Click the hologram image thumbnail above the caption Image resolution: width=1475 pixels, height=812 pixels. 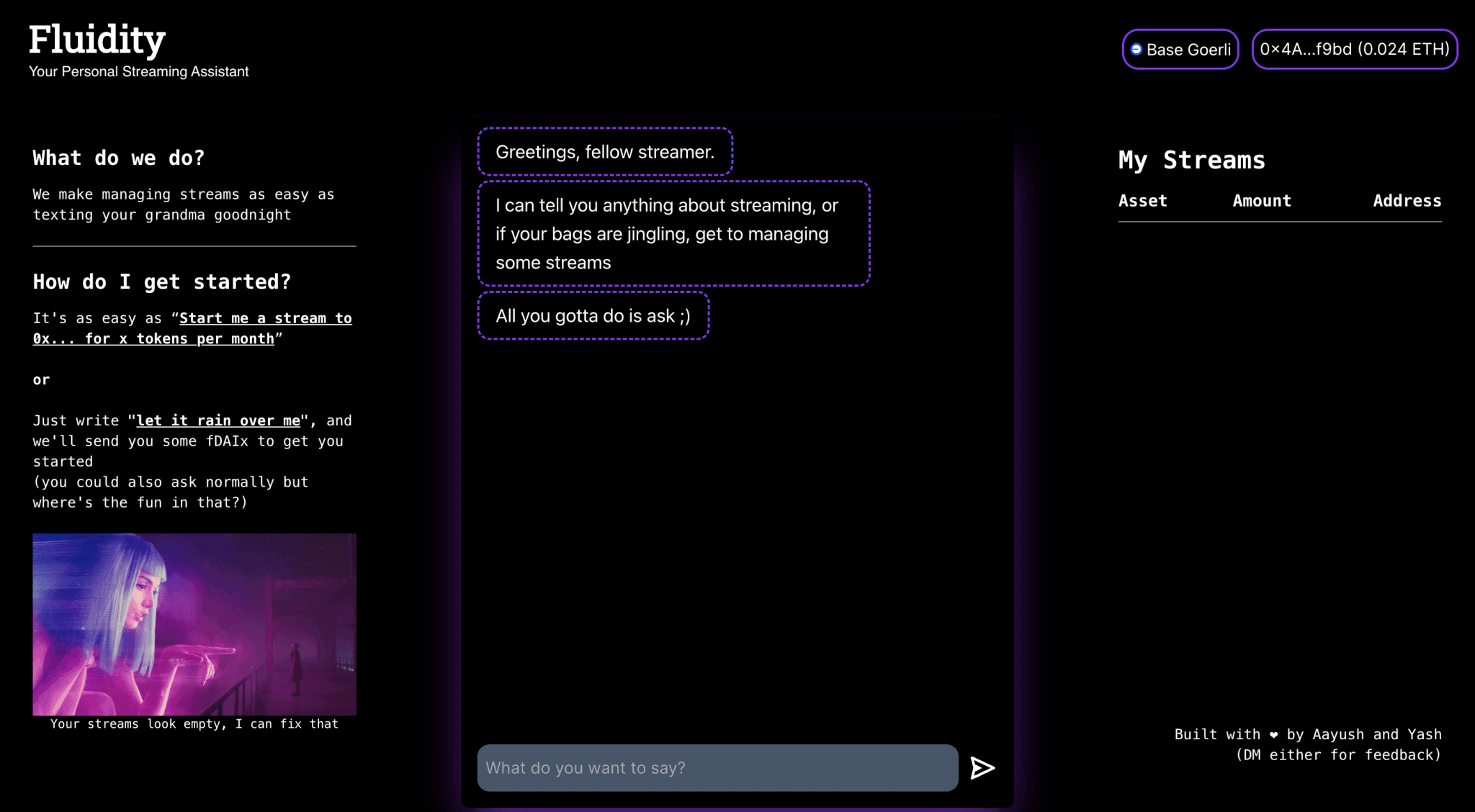point(194,624)
